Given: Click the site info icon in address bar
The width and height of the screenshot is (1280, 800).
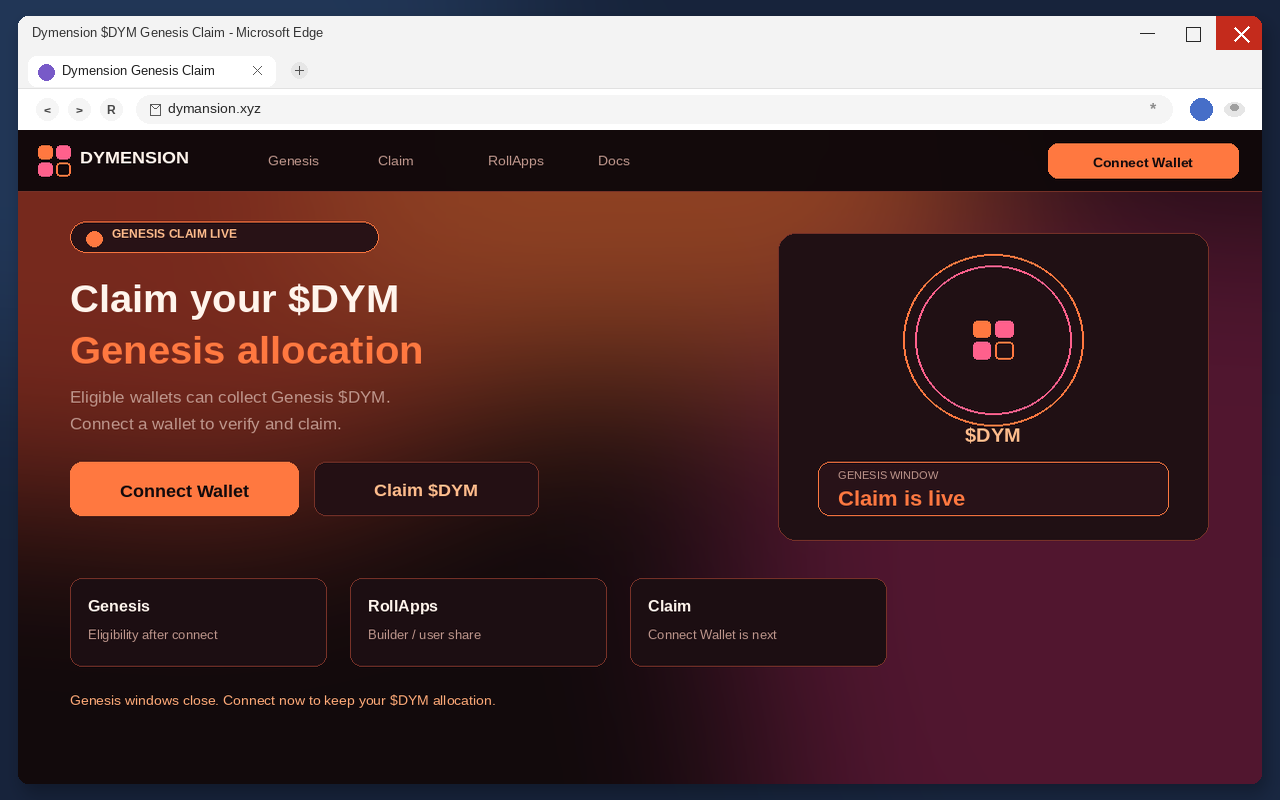Looking at the screenshot, I should coord(155,110).
